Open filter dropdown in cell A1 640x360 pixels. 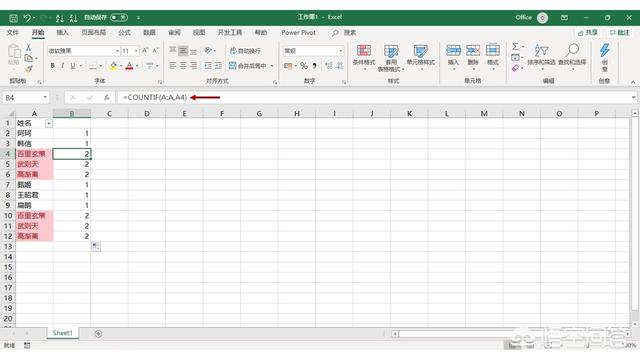pyautogui.click(x=49, y=124)
